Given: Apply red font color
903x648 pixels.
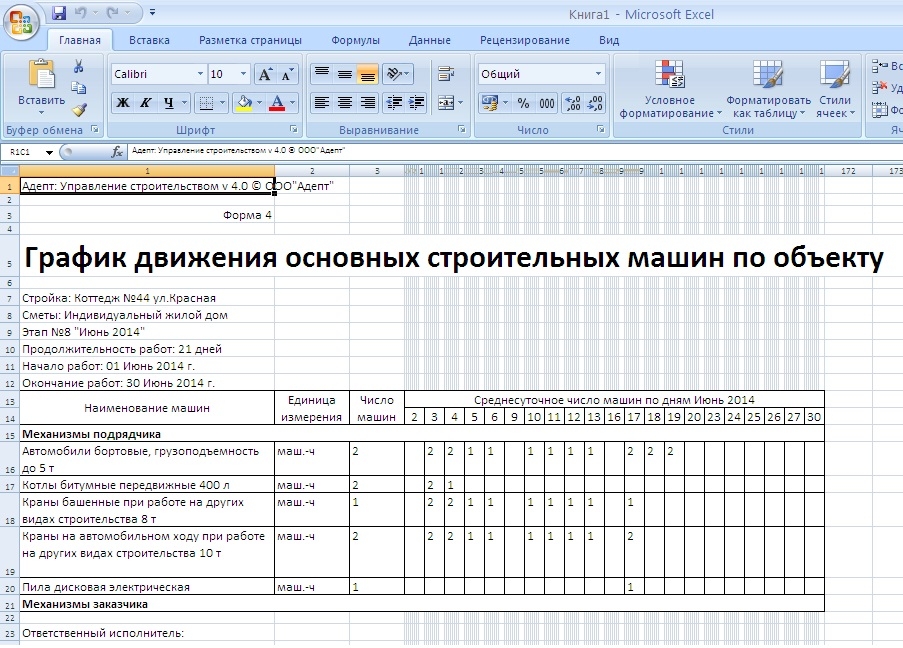Looking at the screenshot, I should coord(277,103).
